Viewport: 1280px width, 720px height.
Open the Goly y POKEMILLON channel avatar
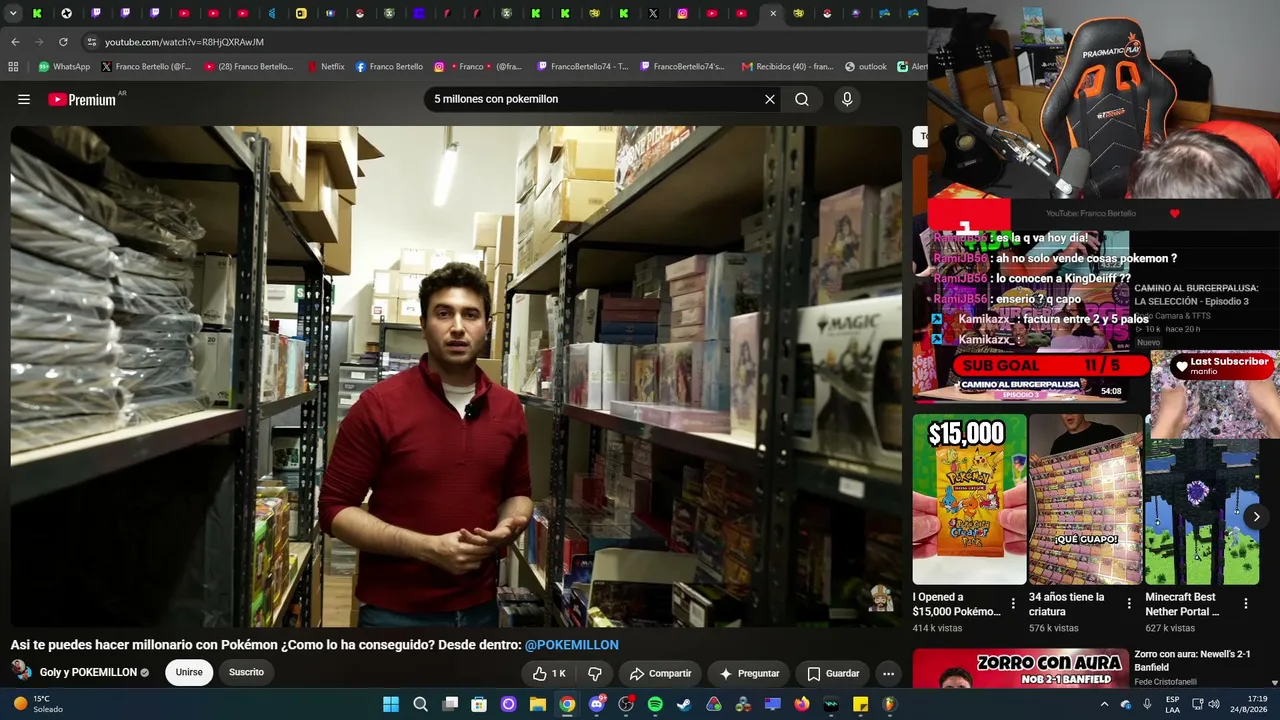point(21,671)
